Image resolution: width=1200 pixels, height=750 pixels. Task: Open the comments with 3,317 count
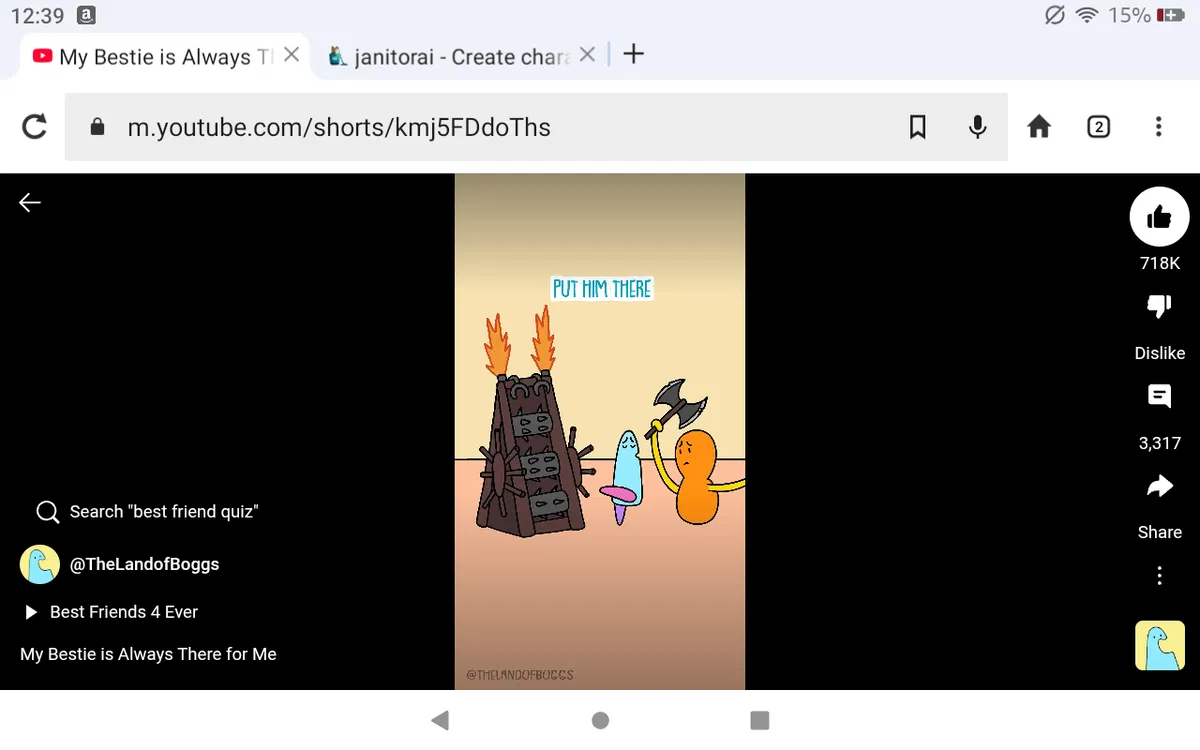pyautogui.click(x=1159, y=397)
